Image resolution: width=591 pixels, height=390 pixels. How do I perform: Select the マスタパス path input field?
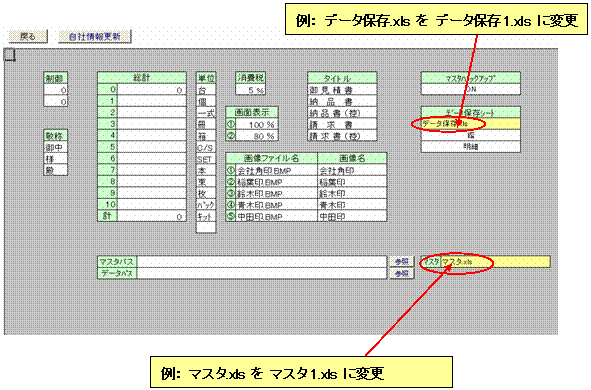pyautogui.click(x=262, y=262)
